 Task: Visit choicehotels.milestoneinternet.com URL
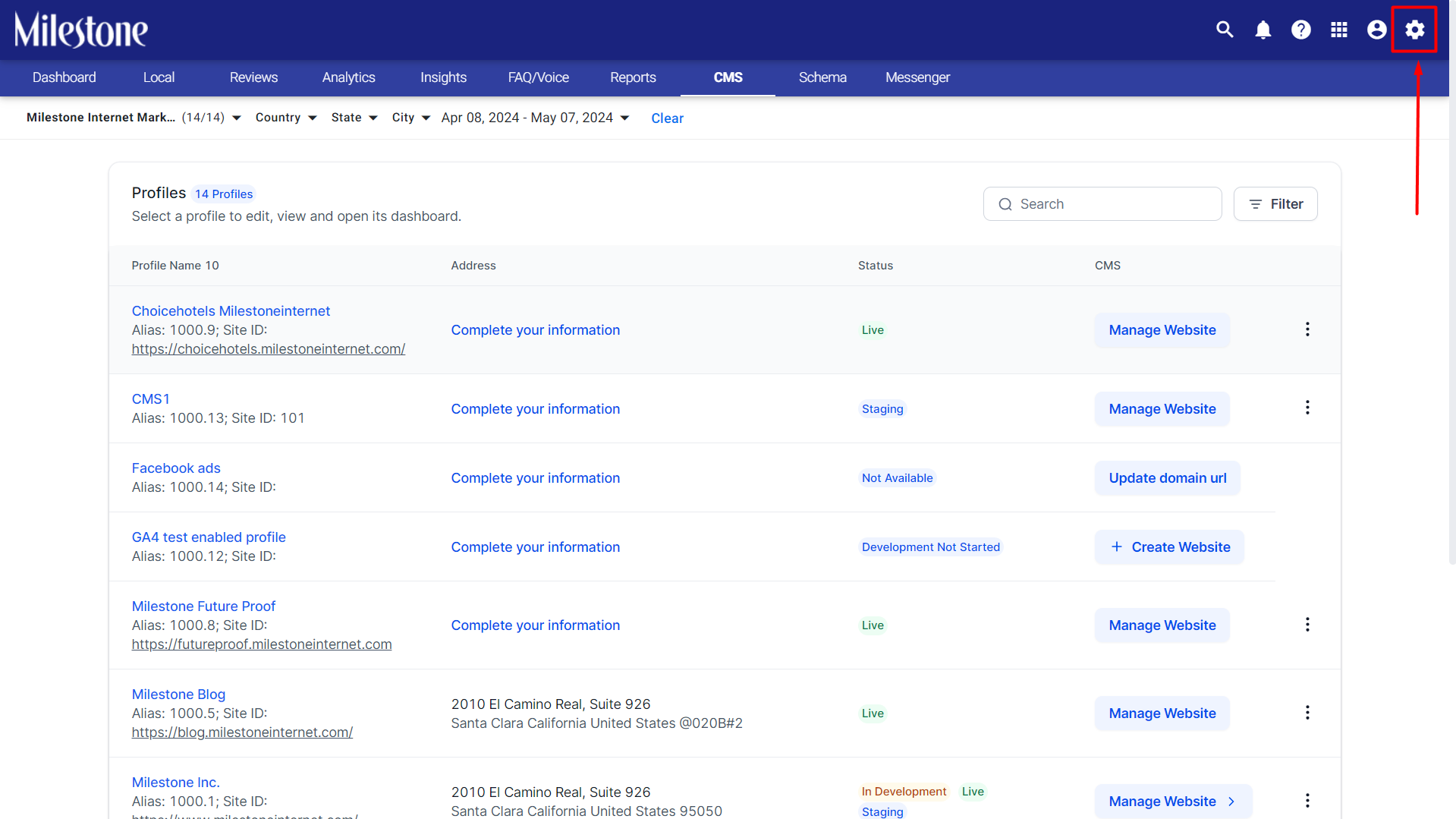[269, 349]
